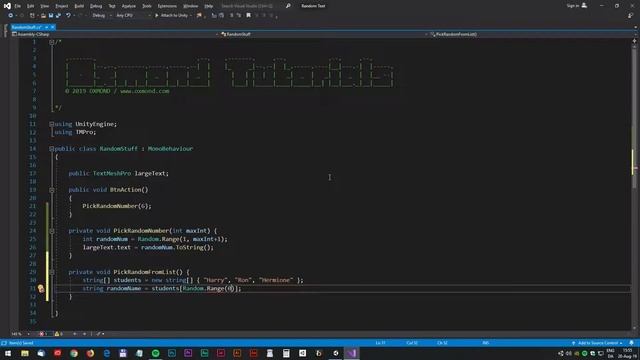Click the Navigate Backward toolbar icon
640x360 pixels.
coord(11,16)
